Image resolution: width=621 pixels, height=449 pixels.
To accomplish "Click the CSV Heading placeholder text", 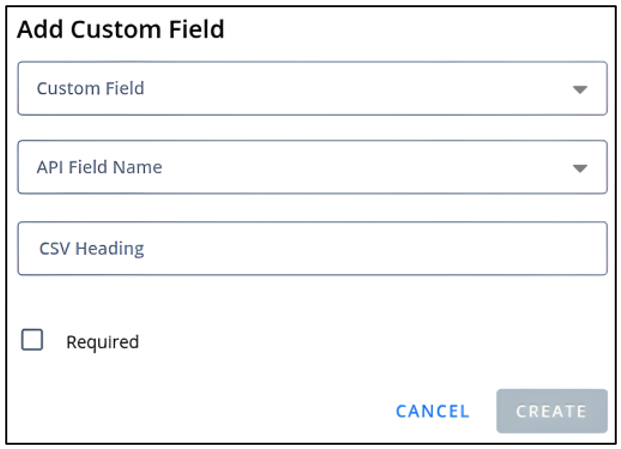I will point(91,249).
